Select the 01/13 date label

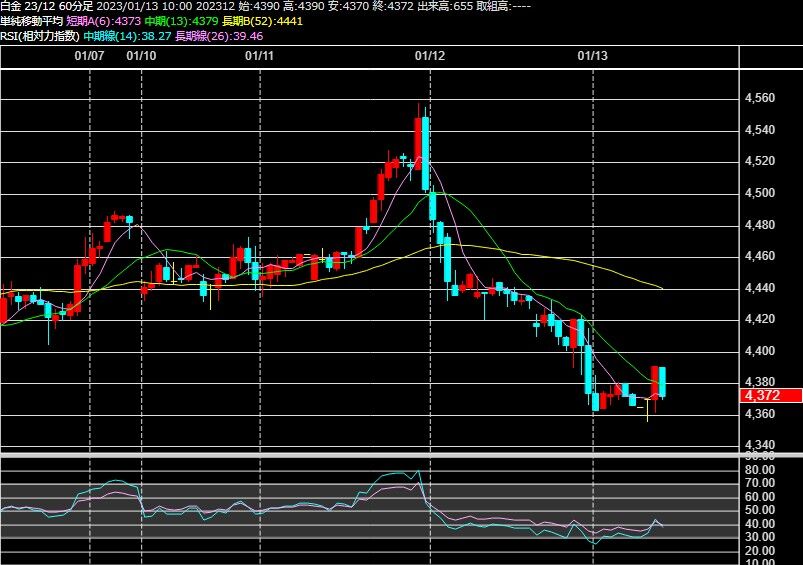click(x=593, y=55)
